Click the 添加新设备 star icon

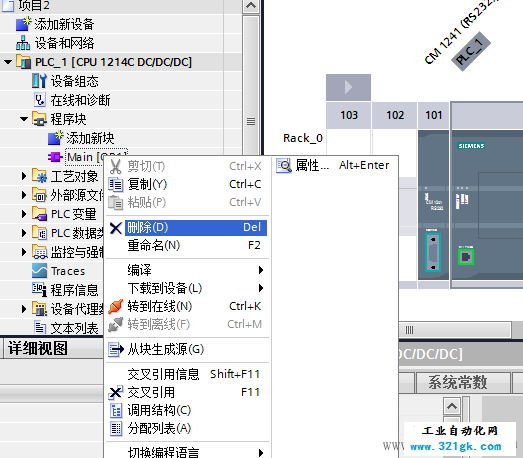23,24
